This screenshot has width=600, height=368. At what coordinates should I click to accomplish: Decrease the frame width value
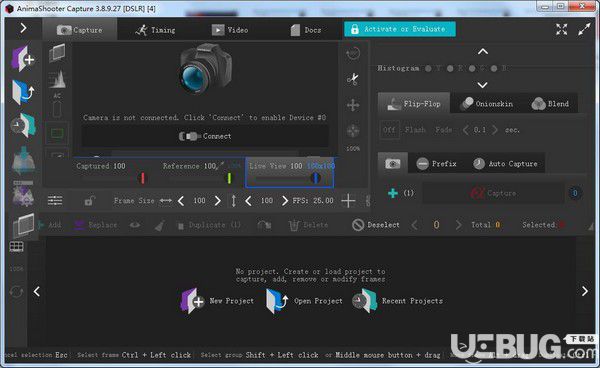(181, 200)
